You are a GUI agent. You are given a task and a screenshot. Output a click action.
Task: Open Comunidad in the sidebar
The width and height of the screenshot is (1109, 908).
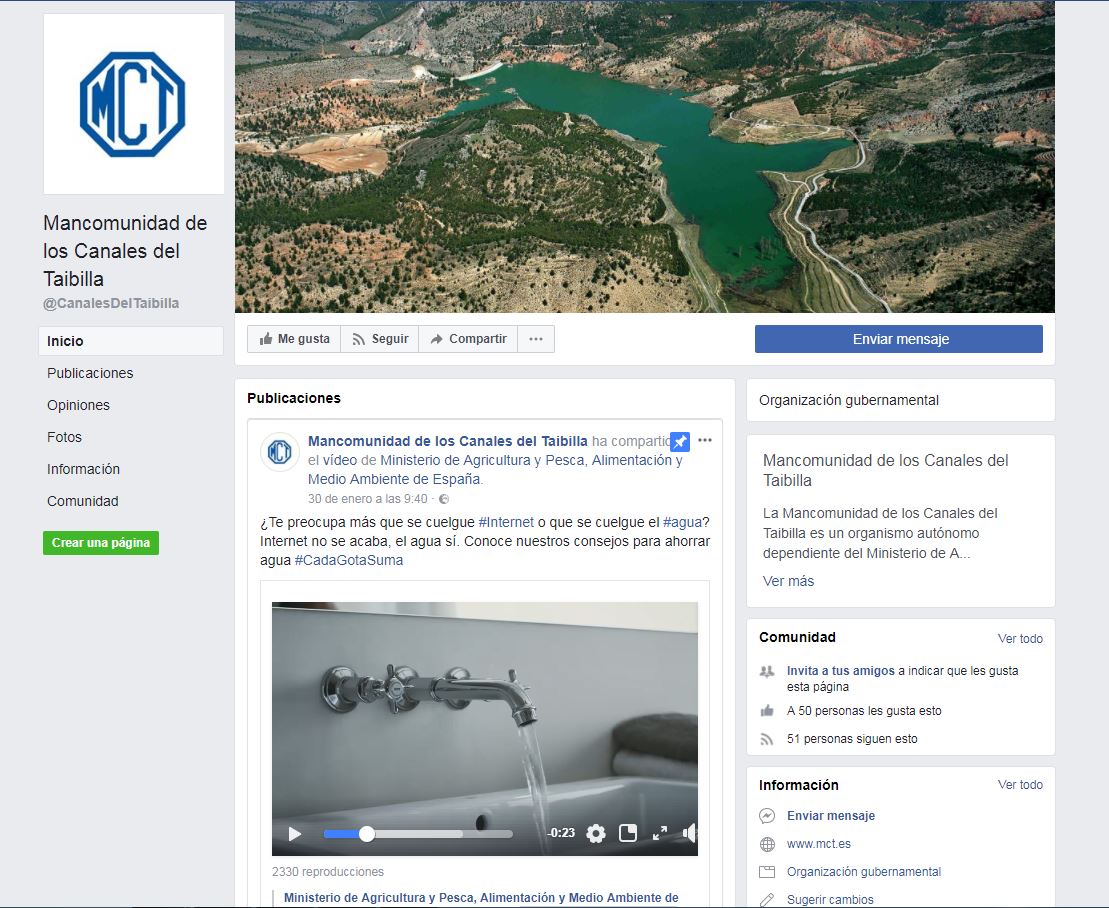click(83, 501)
